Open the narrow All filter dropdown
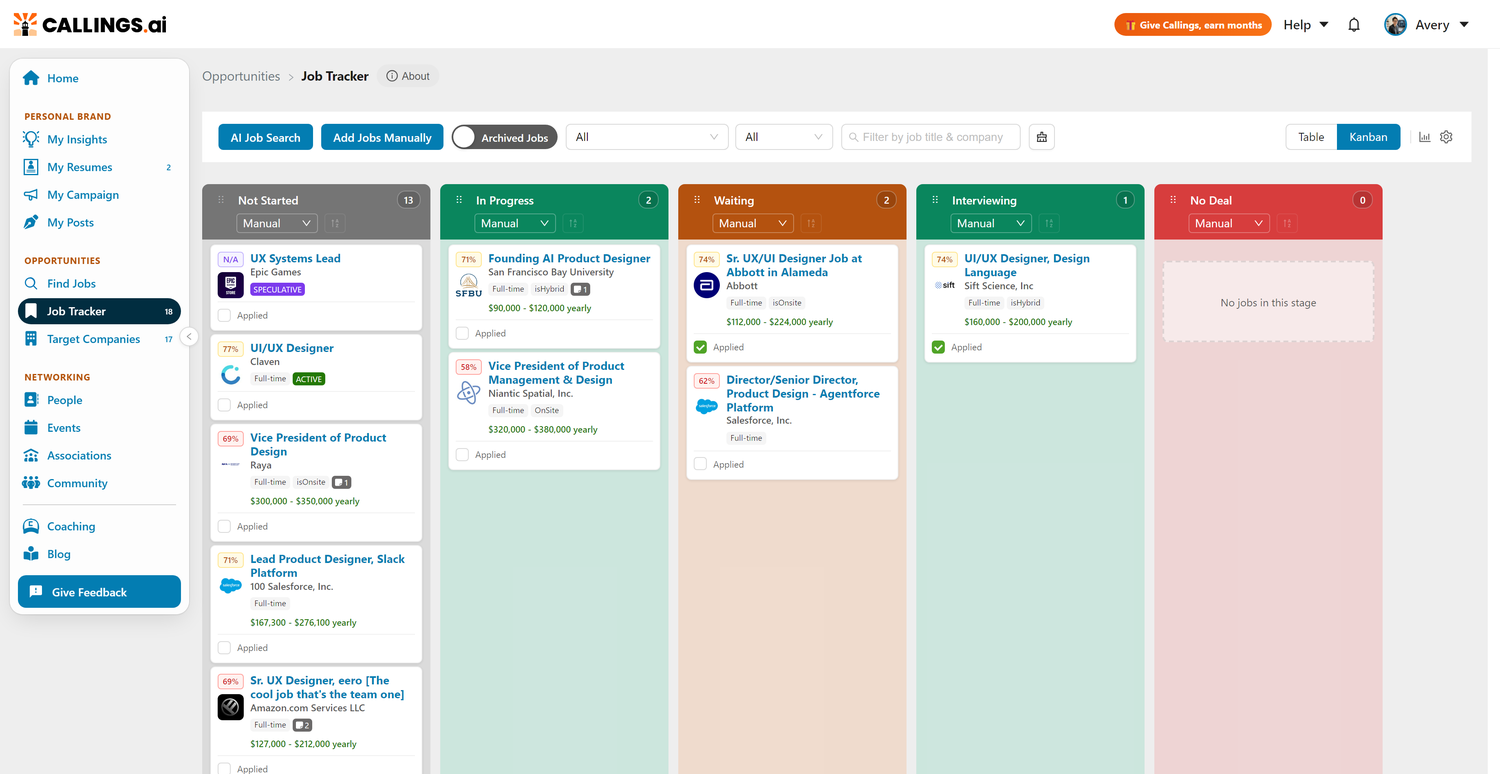Viewport: 1500px width, 774px height. tap(784, 137)
